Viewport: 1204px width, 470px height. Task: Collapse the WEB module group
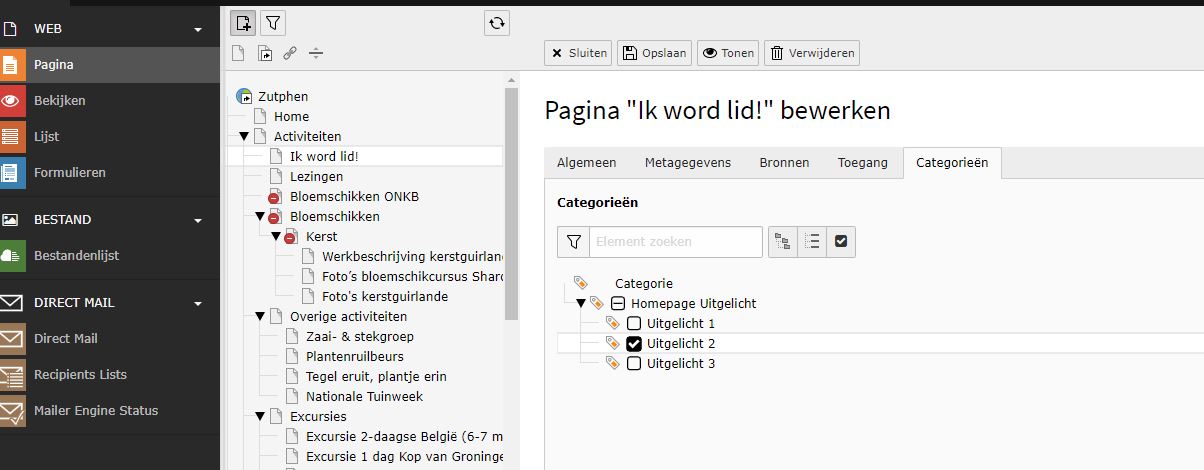pyautogui.click(x=198, y=29)
